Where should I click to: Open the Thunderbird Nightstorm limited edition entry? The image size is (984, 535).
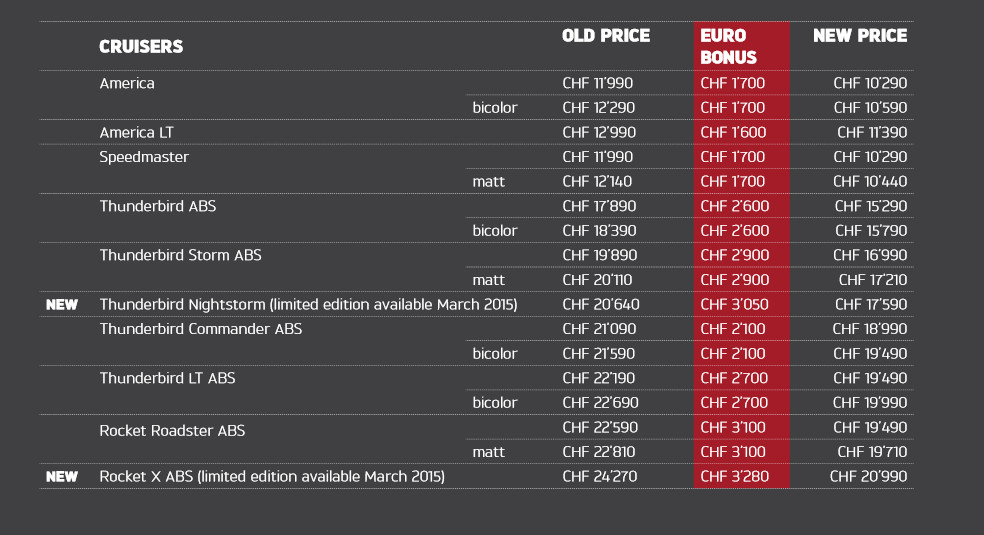(x=308, y=305)
